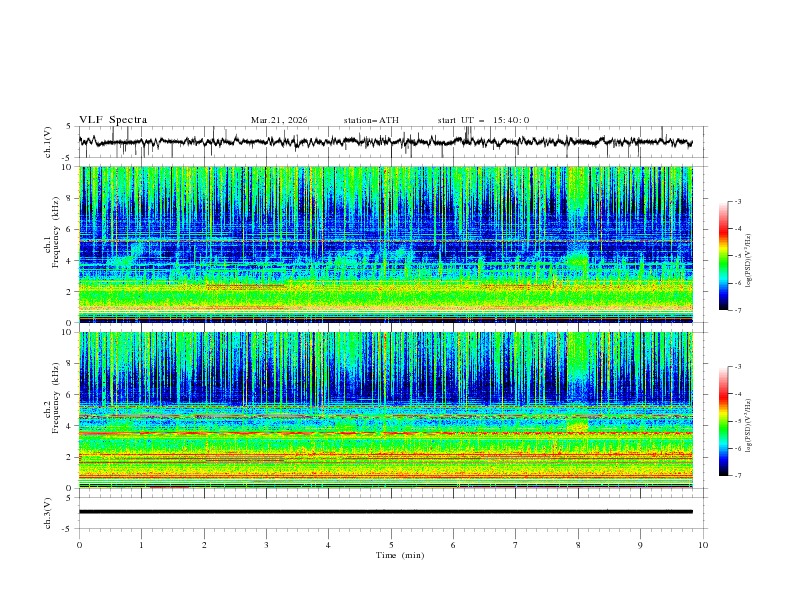Click inside the ch.1 spectrogram panel
This screenshot has height=612, width=792.
click(x=385, y=244)
